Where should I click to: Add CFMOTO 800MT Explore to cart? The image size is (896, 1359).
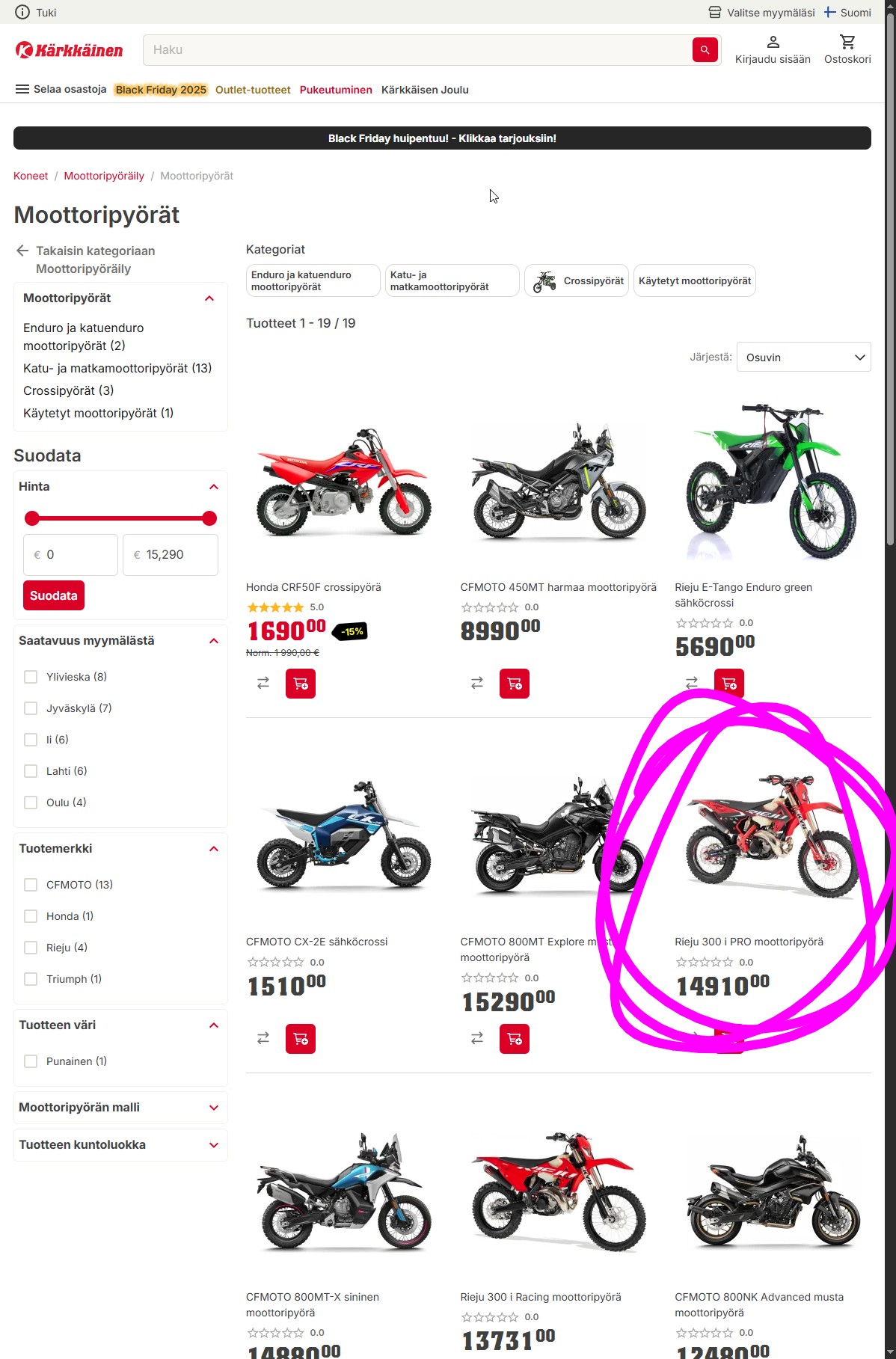point(515,1039)
